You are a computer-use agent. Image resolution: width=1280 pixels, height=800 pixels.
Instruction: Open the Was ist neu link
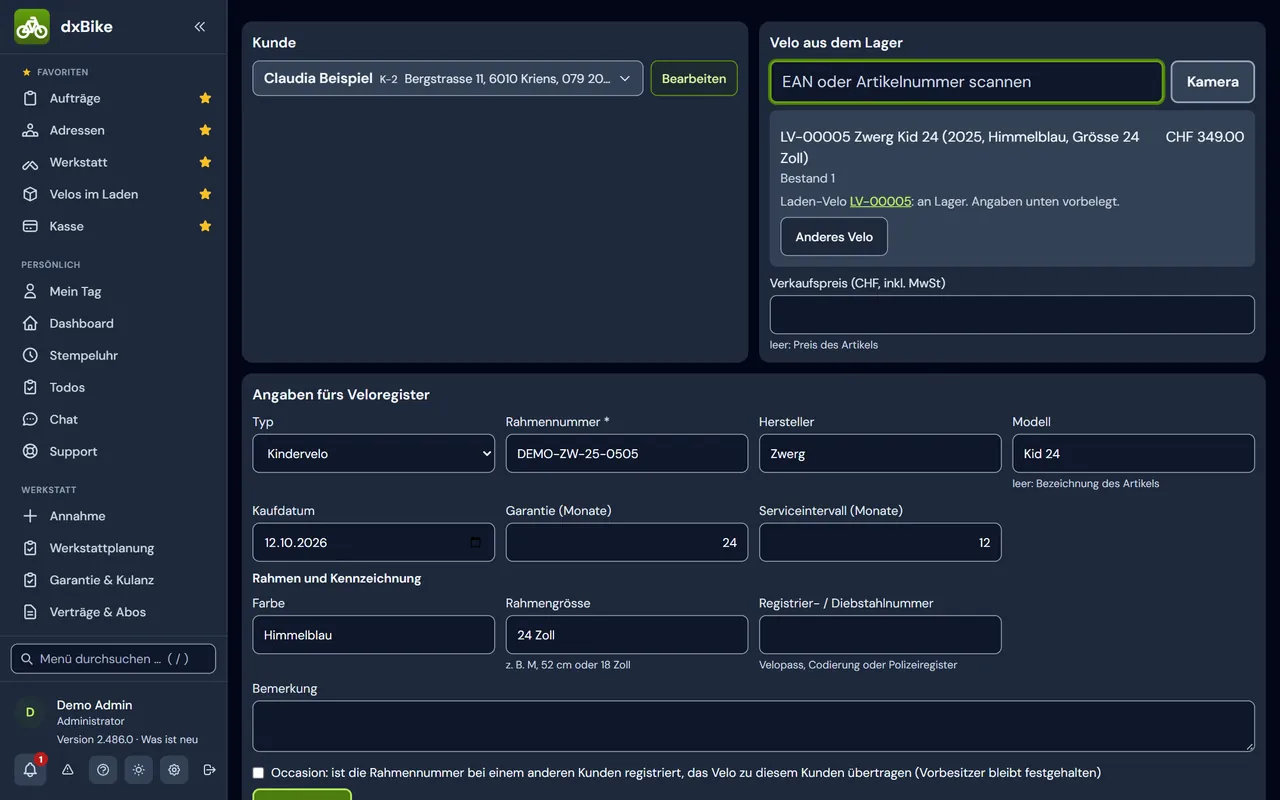coord(169,739)
